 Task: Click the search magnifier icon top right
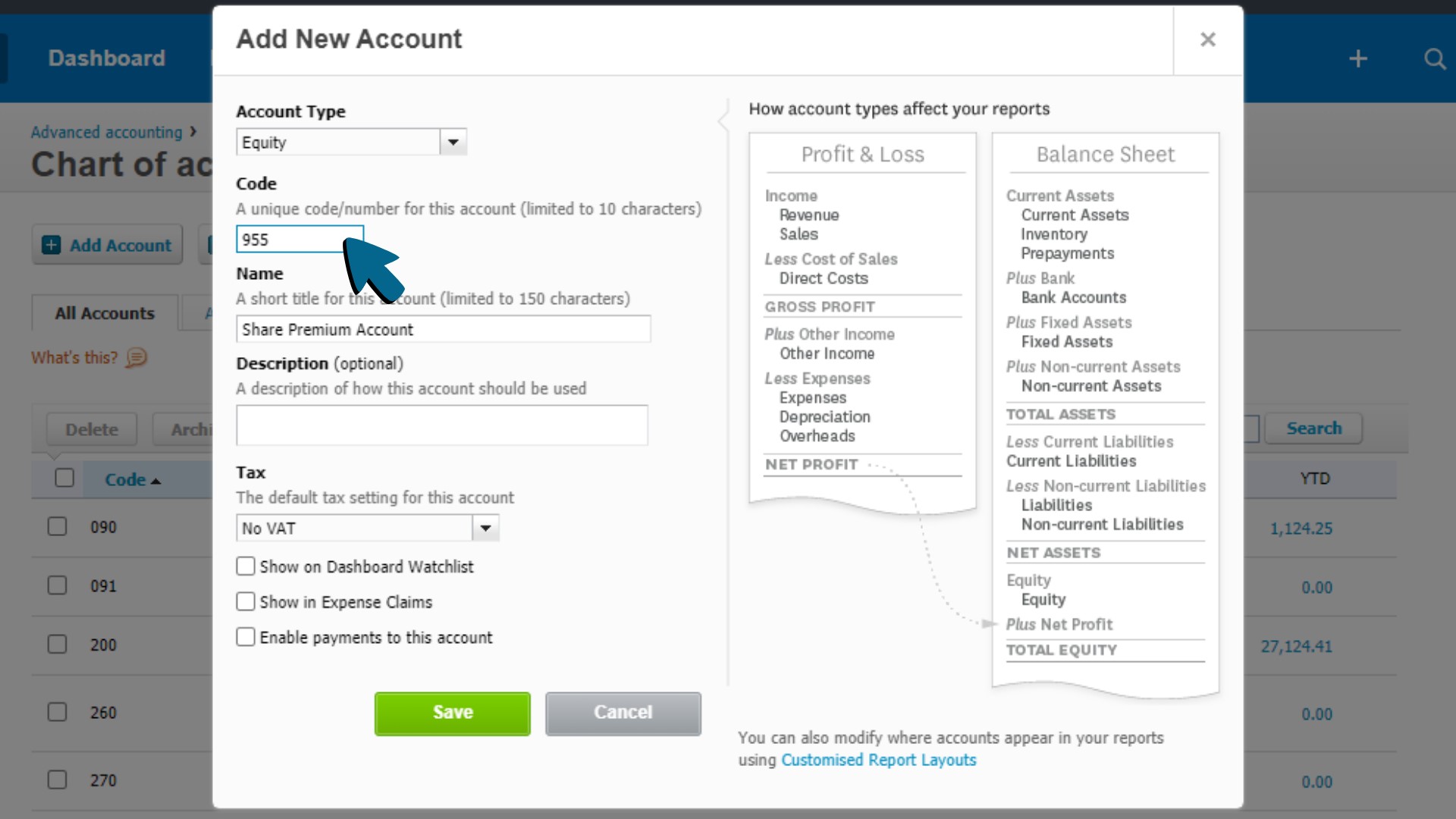coord(1436,59)
